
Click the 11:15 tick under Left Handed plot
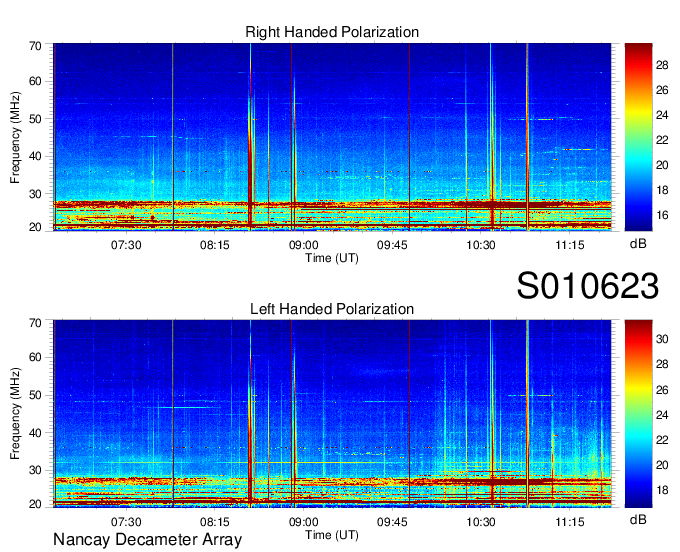point(569,522)
